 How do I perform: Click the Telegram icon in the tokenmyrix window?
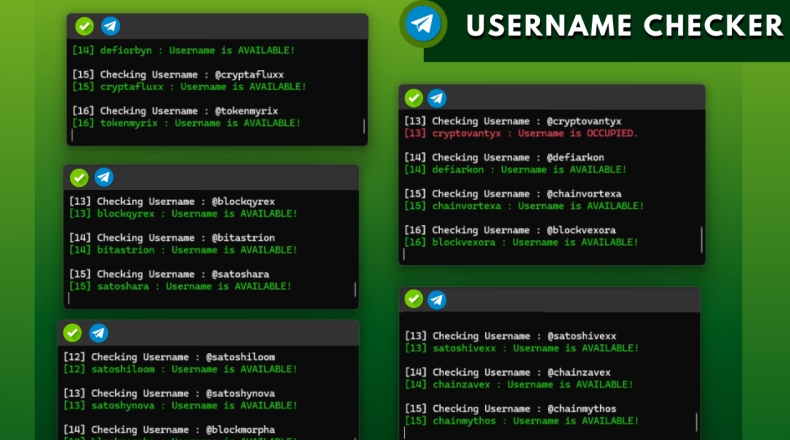[110, 27]
